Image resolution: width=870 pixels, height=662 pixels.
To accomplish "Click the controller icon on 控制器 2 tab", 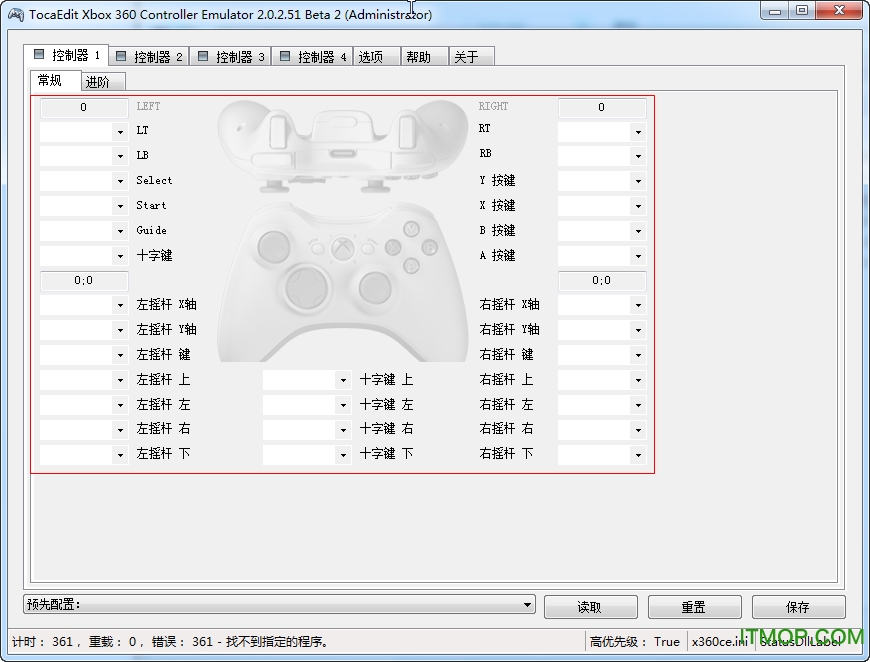I will (122, 56).
